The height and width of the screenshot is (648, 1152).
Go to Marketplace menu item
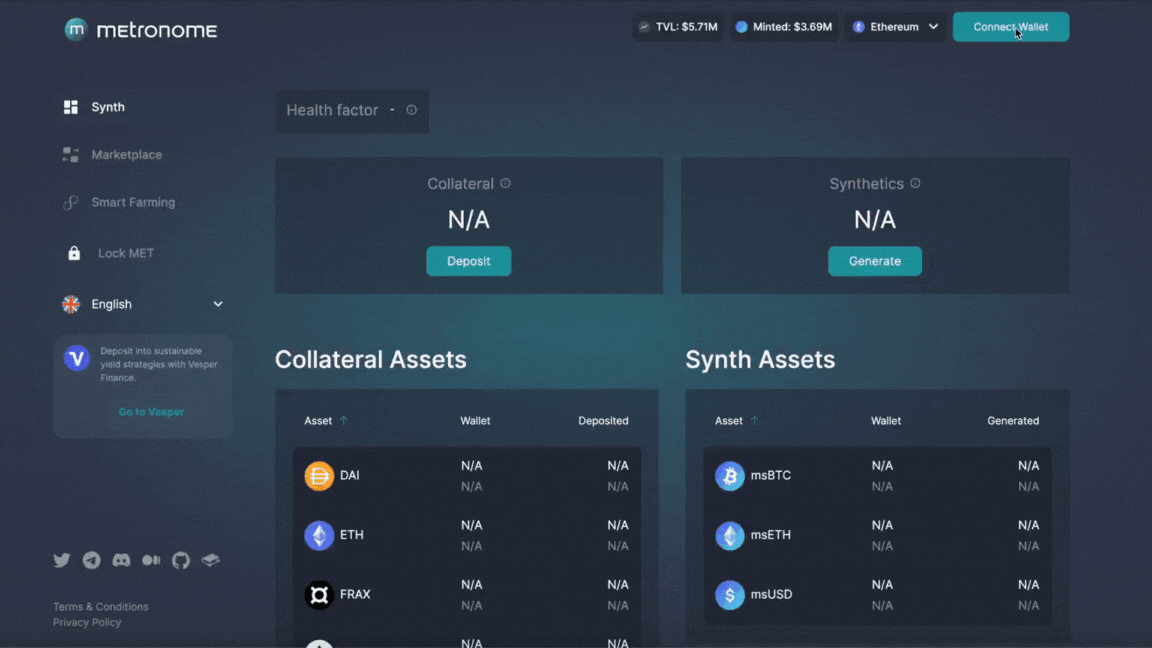(x=126, y=155)
